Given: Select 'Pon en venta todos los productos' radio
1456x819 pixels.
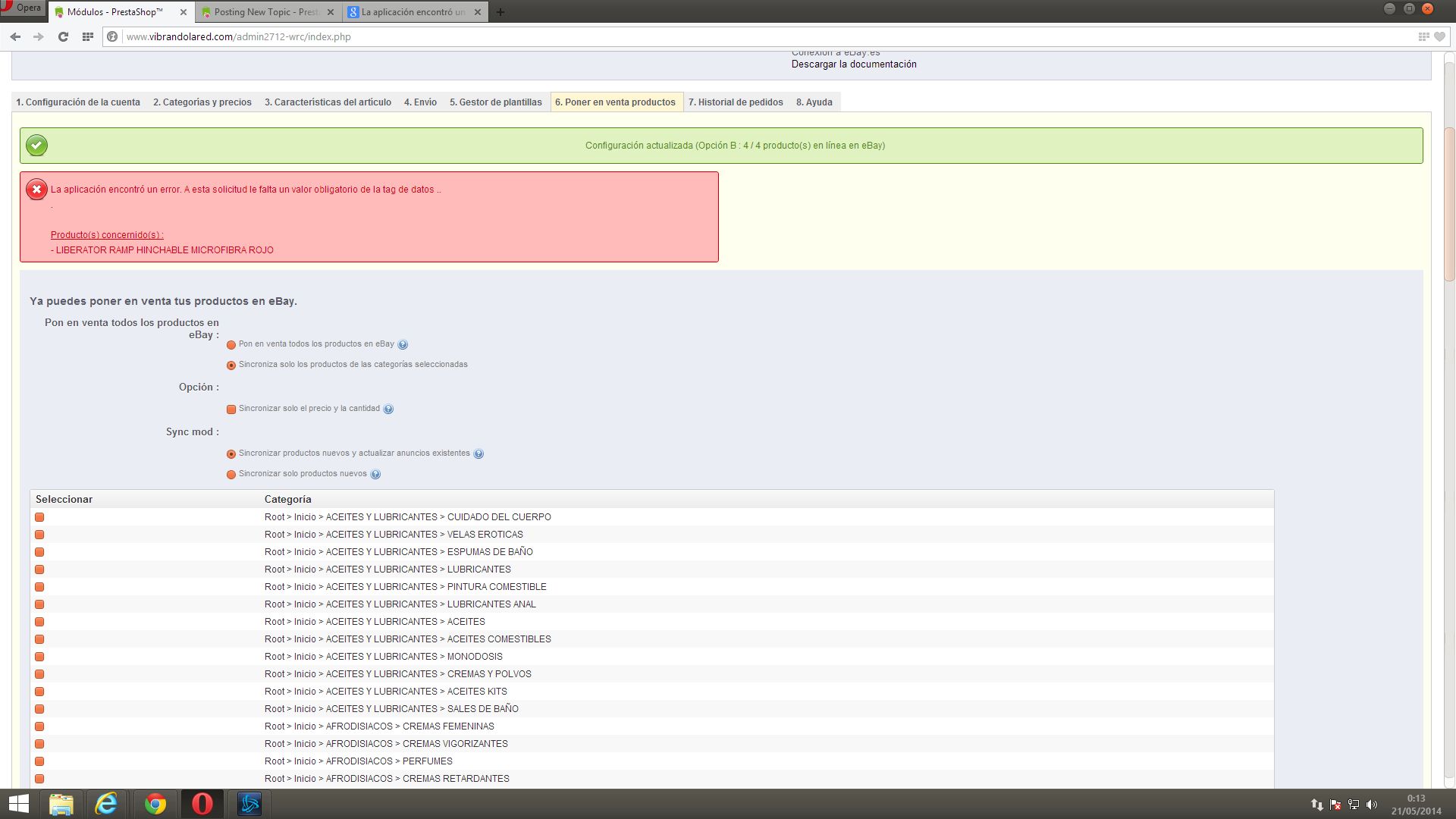Looking at the screenshot, I should tap(231, 345).
